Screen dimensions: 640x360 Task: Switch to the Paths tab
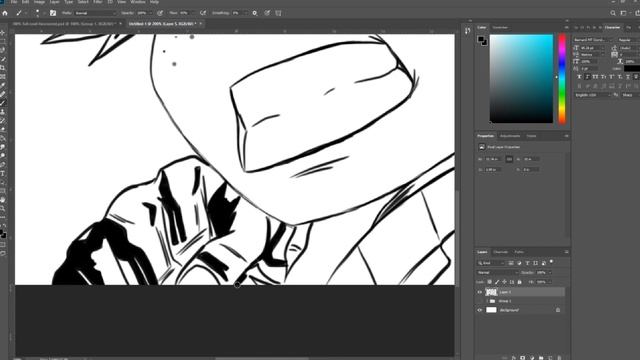point(519,252)
